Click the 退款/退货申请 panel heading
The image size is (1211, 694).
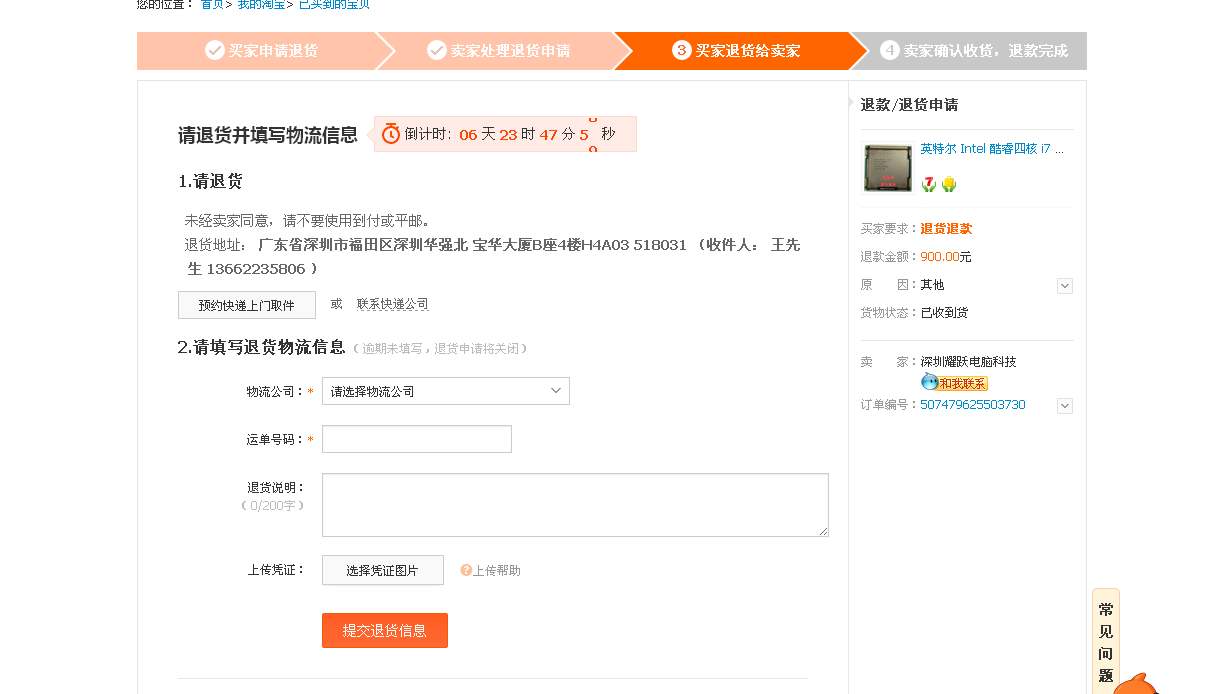[x=909, y=105]
